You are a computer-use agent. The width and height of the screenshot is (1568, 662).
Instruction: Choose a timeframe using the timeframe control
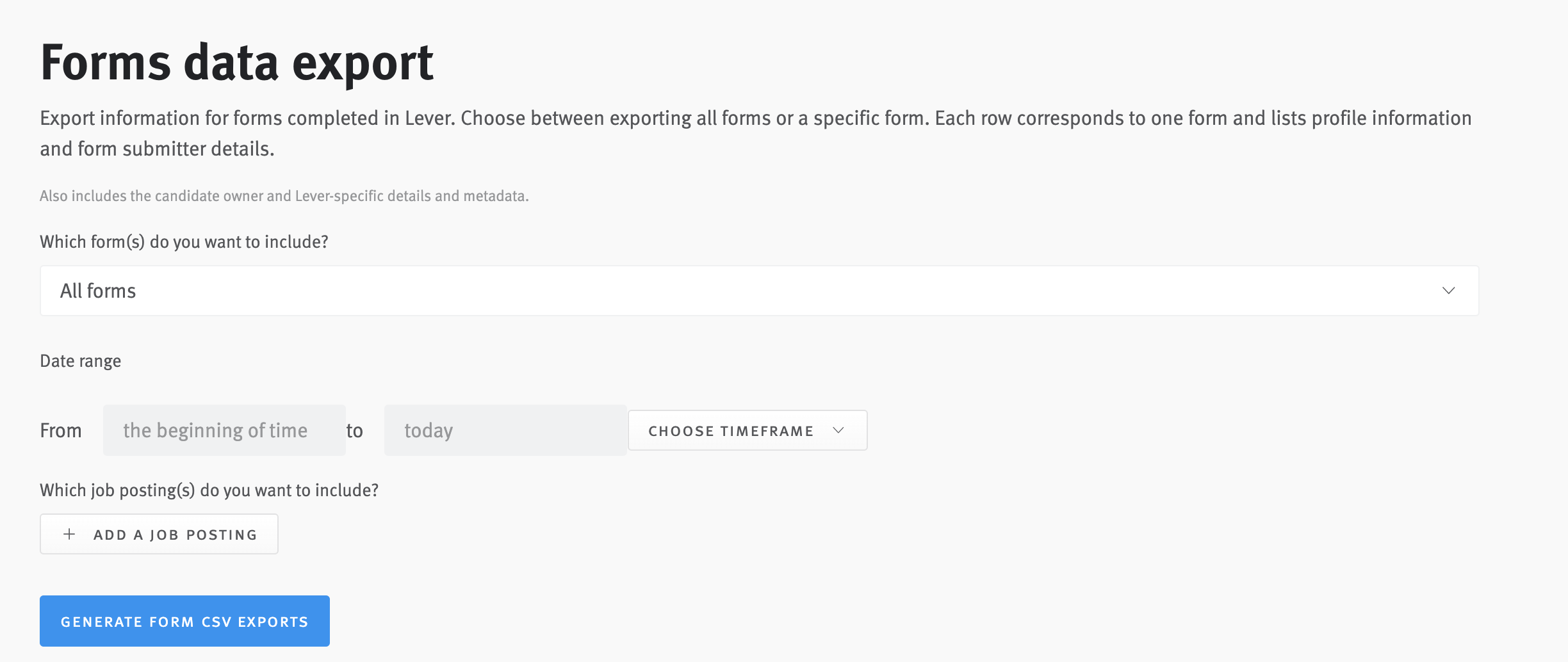(x=747, y=430)
